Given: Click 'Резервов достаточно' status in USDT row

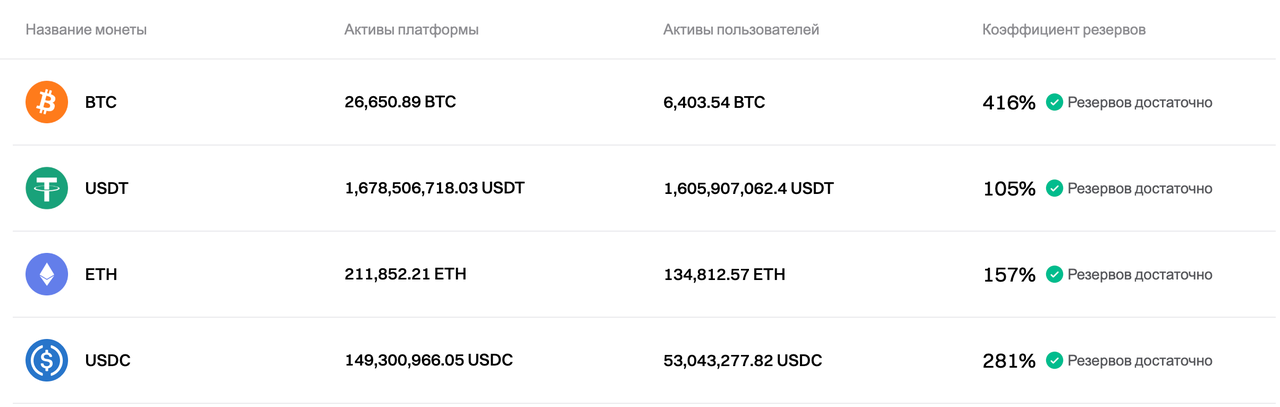Looking at the screenshot, I should point(1140,188).
